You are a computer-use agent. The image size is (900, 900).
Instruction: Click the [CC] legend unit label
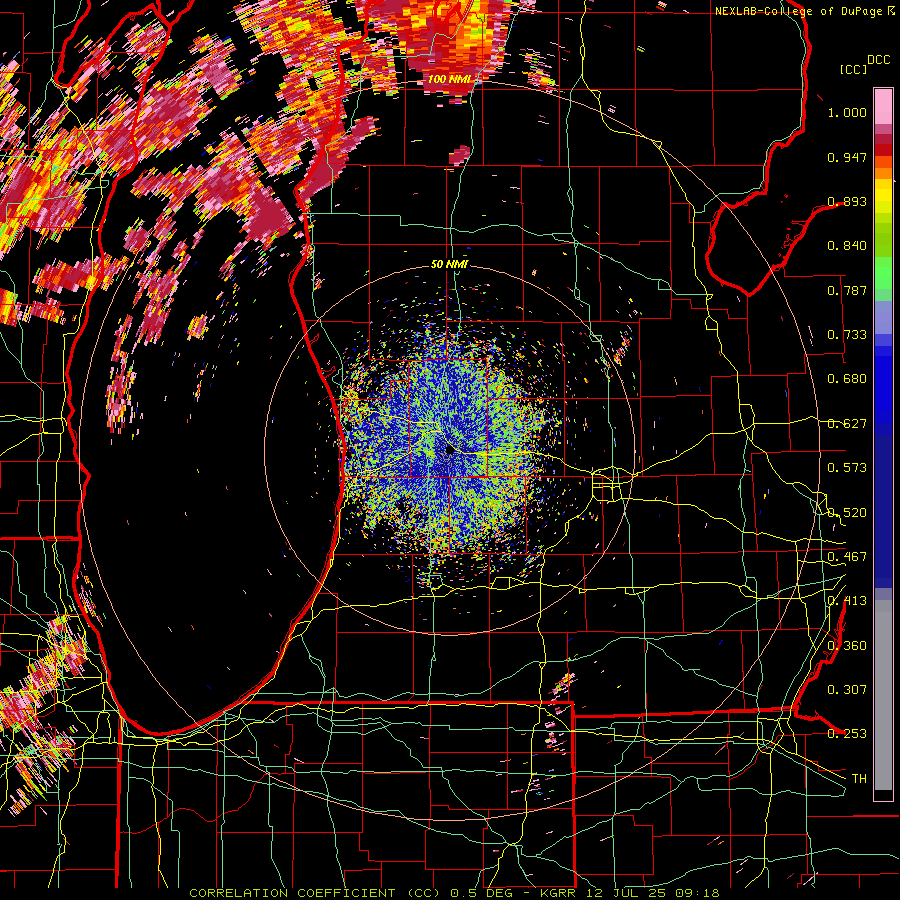point(853,69)
